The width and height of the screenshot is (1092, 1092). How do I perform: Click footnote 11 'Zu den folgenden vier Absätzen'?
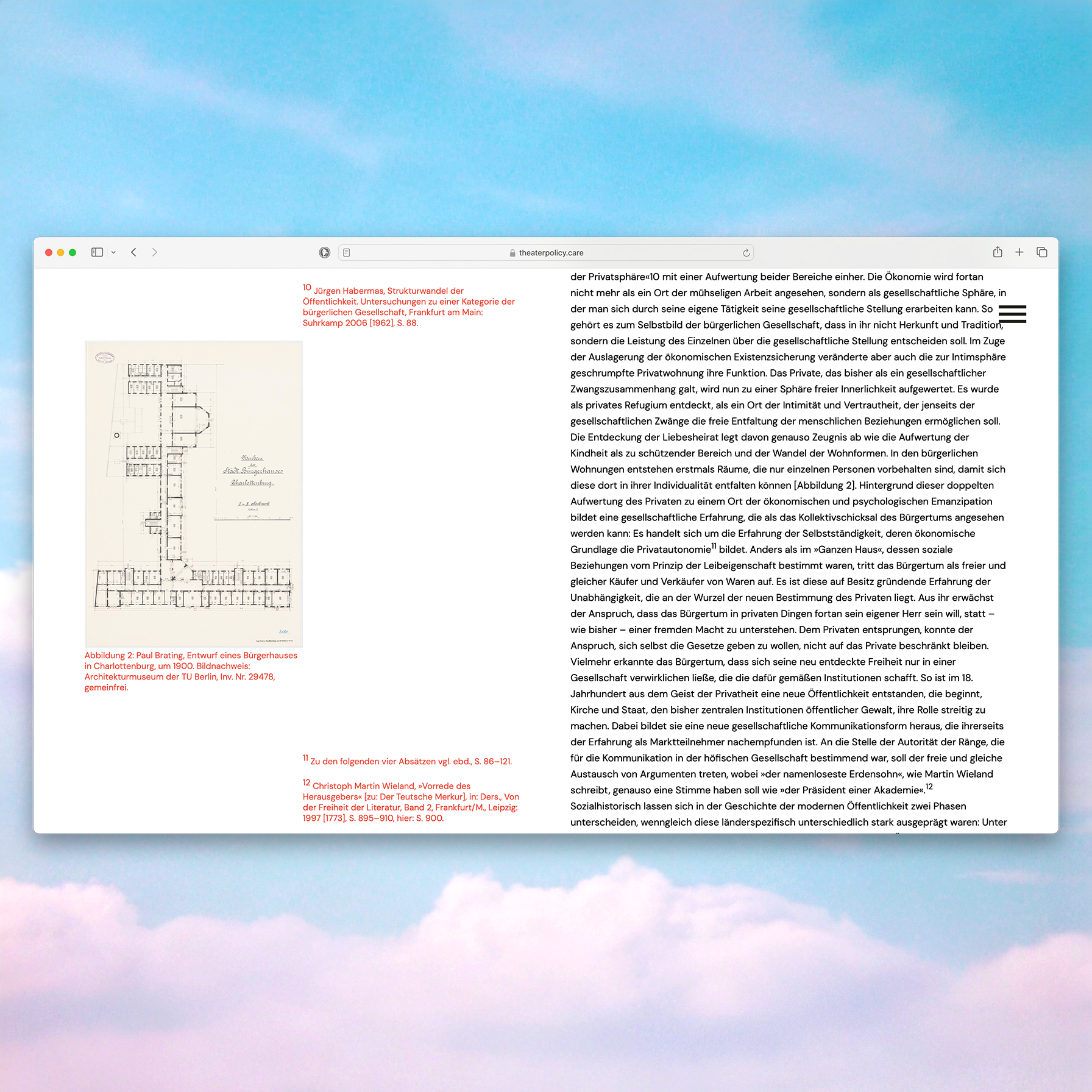[x=408, y=760]
